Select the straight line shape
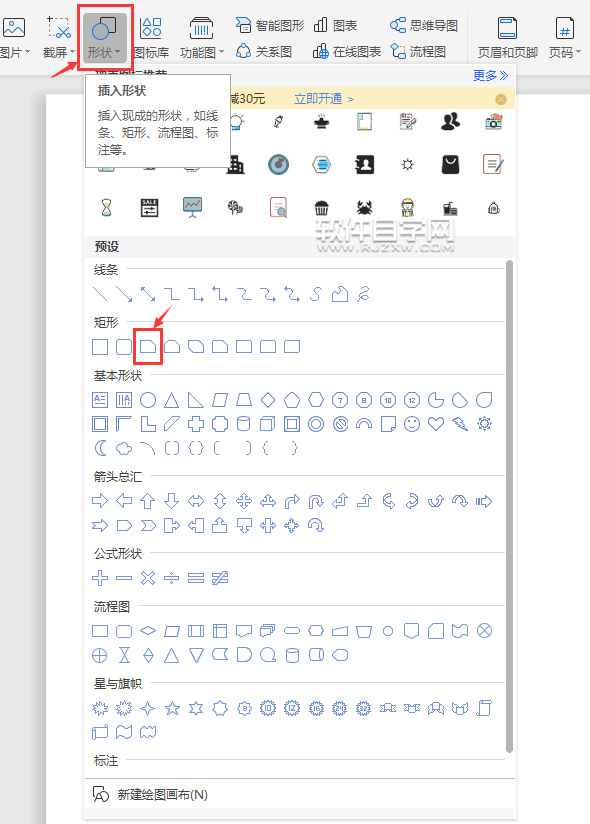 100,294
